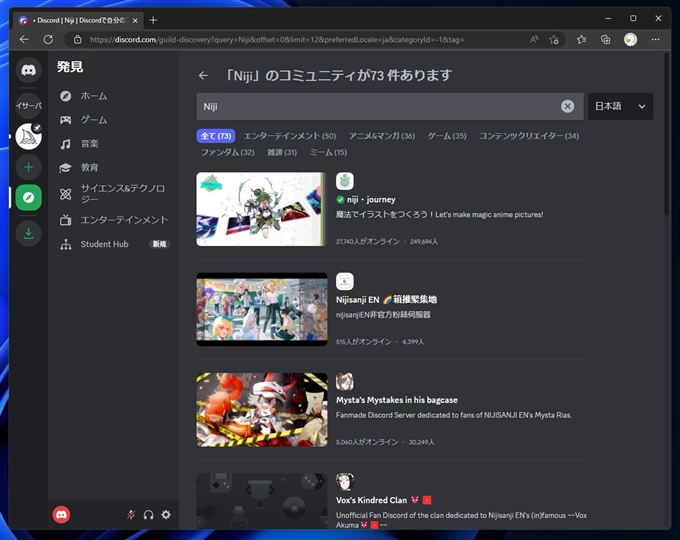Reload the page in the browser
680x540 pixels.
(48, 39)
